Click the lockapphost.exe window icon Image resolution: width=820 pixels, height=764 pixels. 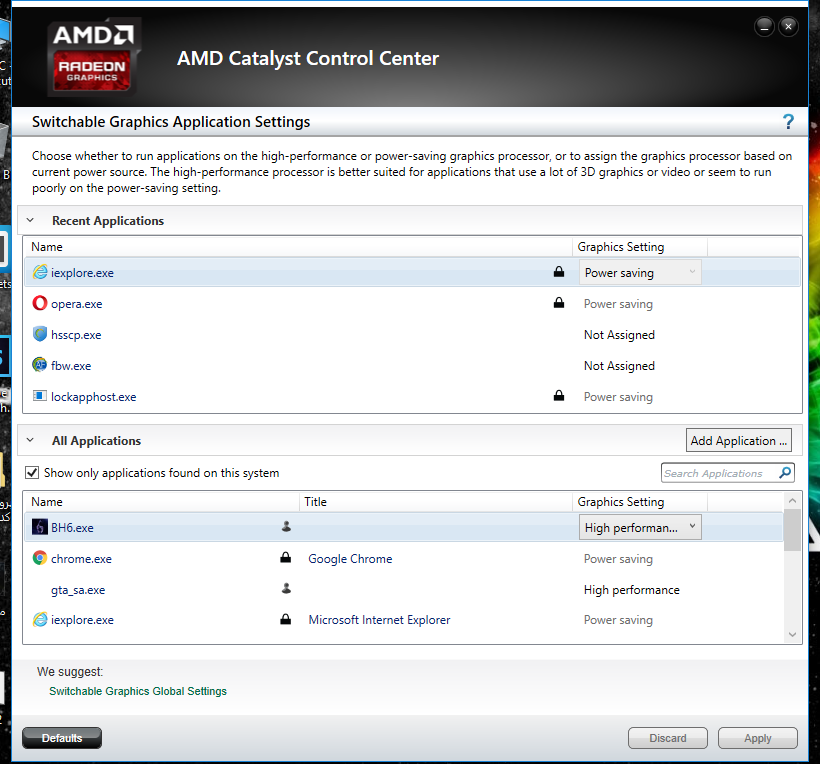[x=40, y=396]
